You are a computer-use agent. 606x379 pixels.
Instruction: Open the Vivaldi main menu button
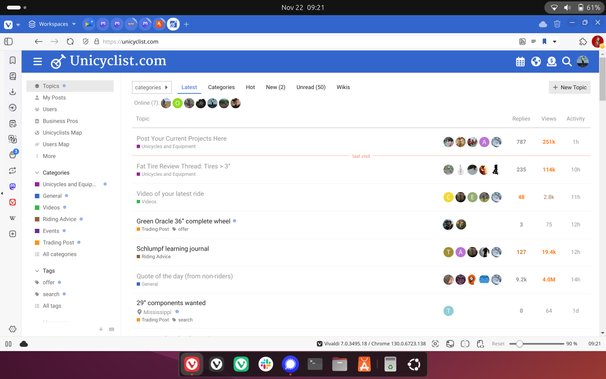(x=9, y=24)
